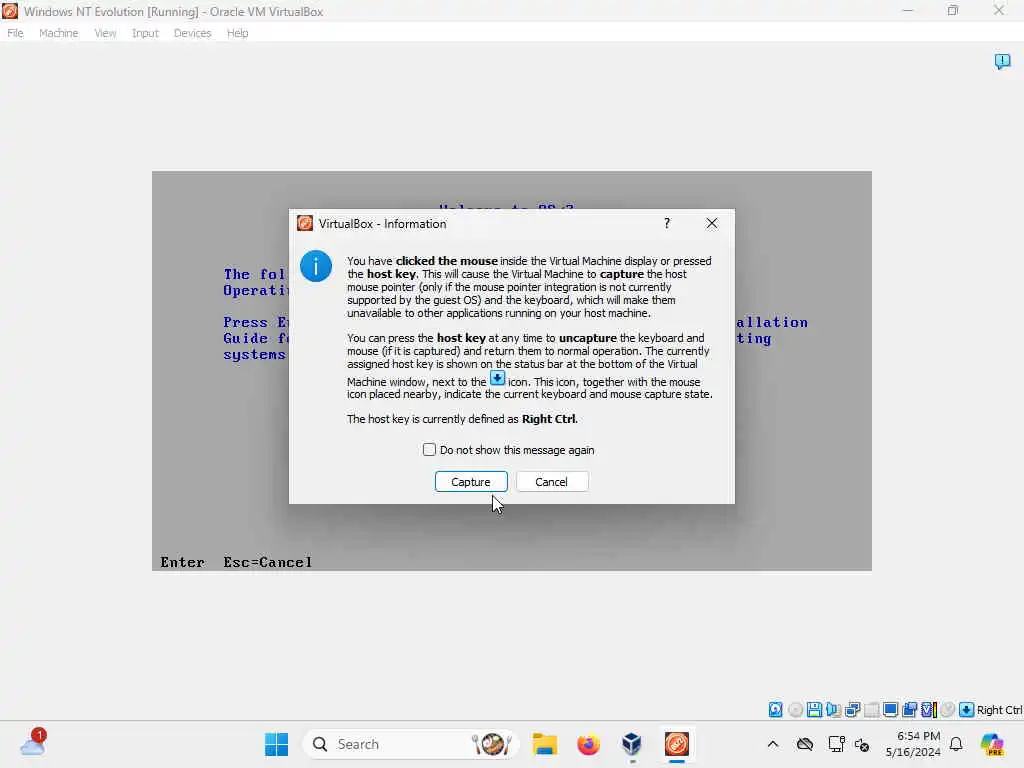The width and height of the screenshot is (1024, 768).
Task: Click the VirtualBox icon in the main window title bar
Action: point(10,11)
